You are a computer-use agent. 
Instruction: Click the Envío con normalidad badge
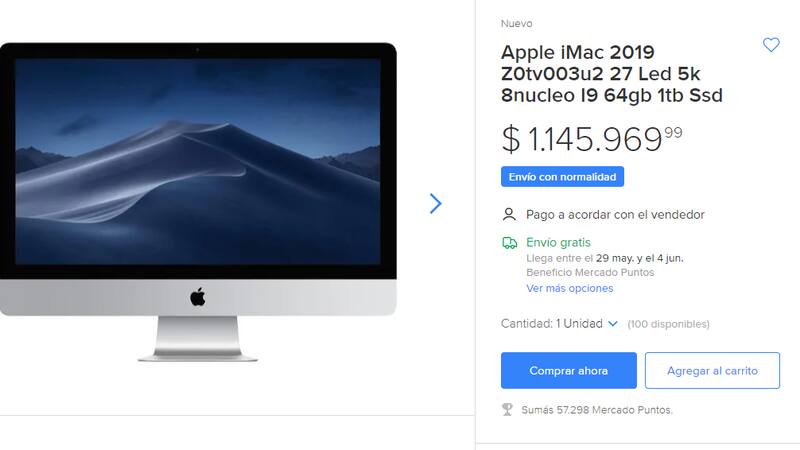(562, 177)
